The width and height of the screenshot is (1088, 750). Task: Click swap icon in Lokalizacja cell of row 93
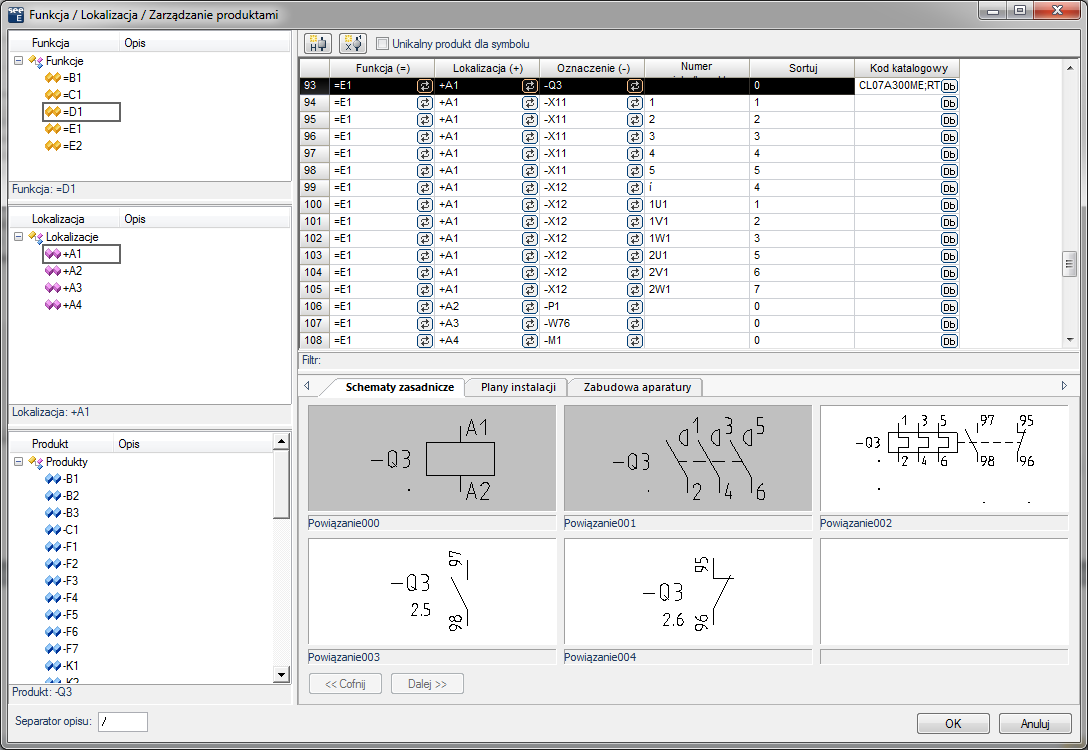point(529,86)
